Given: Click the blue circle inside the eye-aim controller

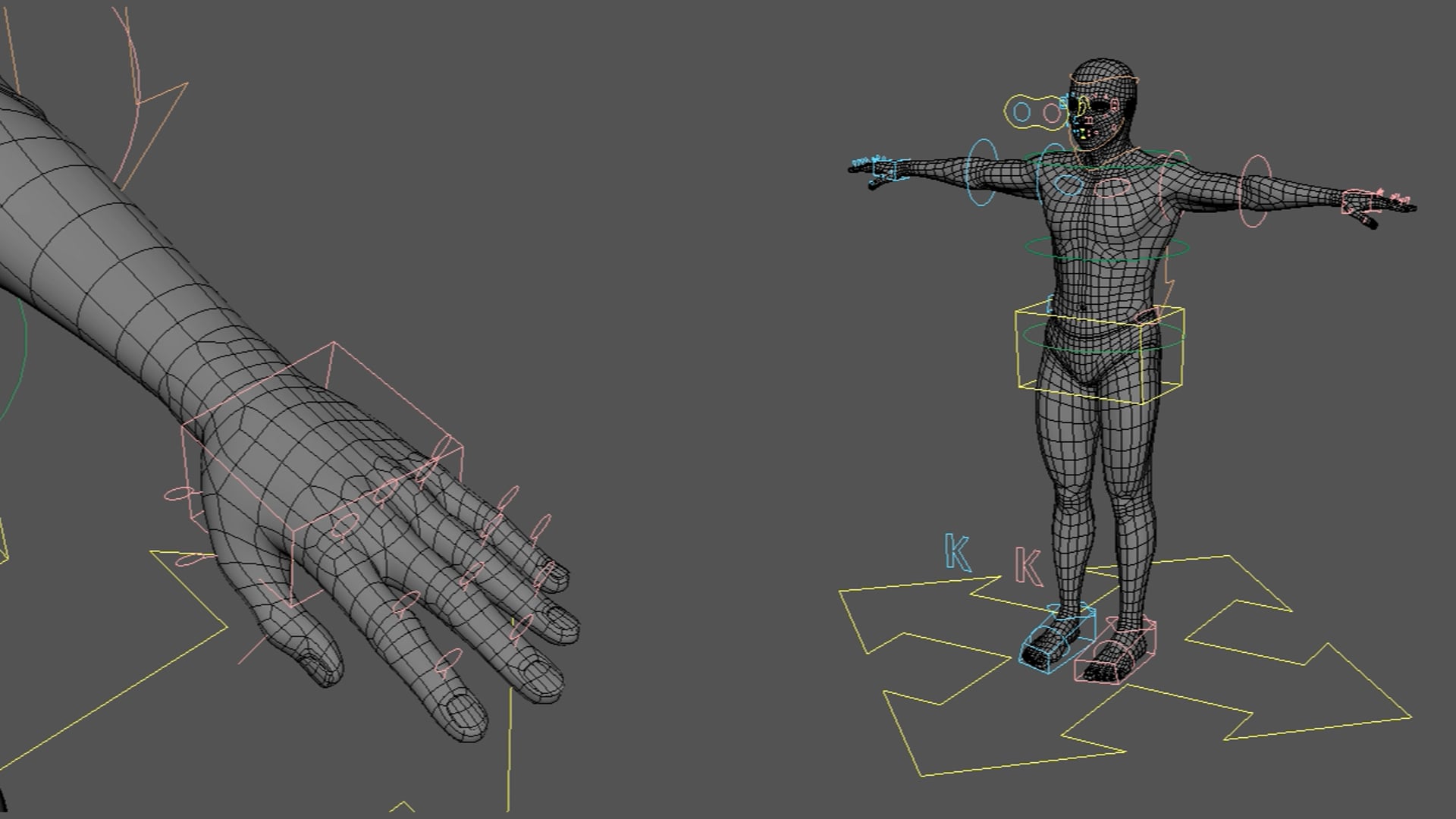Looking at the screenshot, I should [1021, 111].
